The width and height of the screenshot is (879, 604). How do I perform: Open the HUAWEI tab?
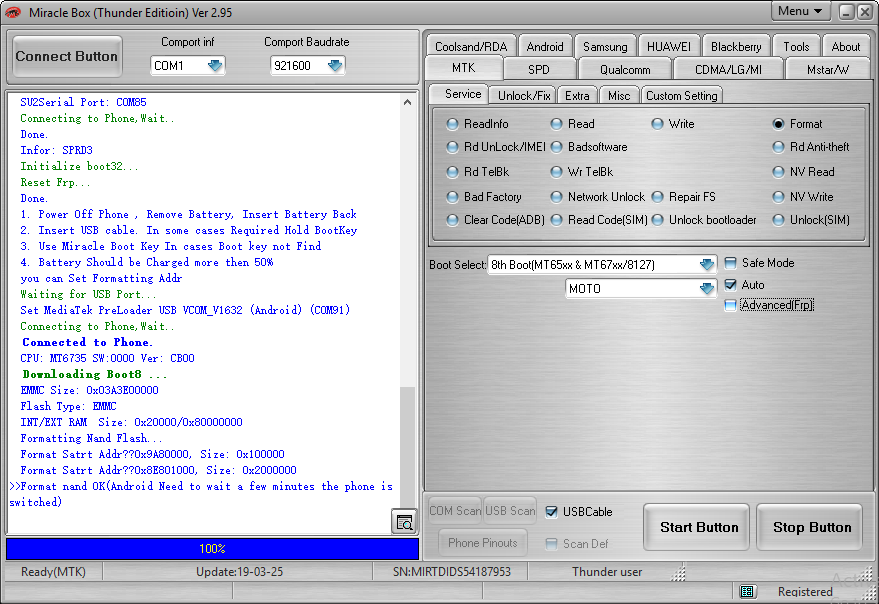669,47
